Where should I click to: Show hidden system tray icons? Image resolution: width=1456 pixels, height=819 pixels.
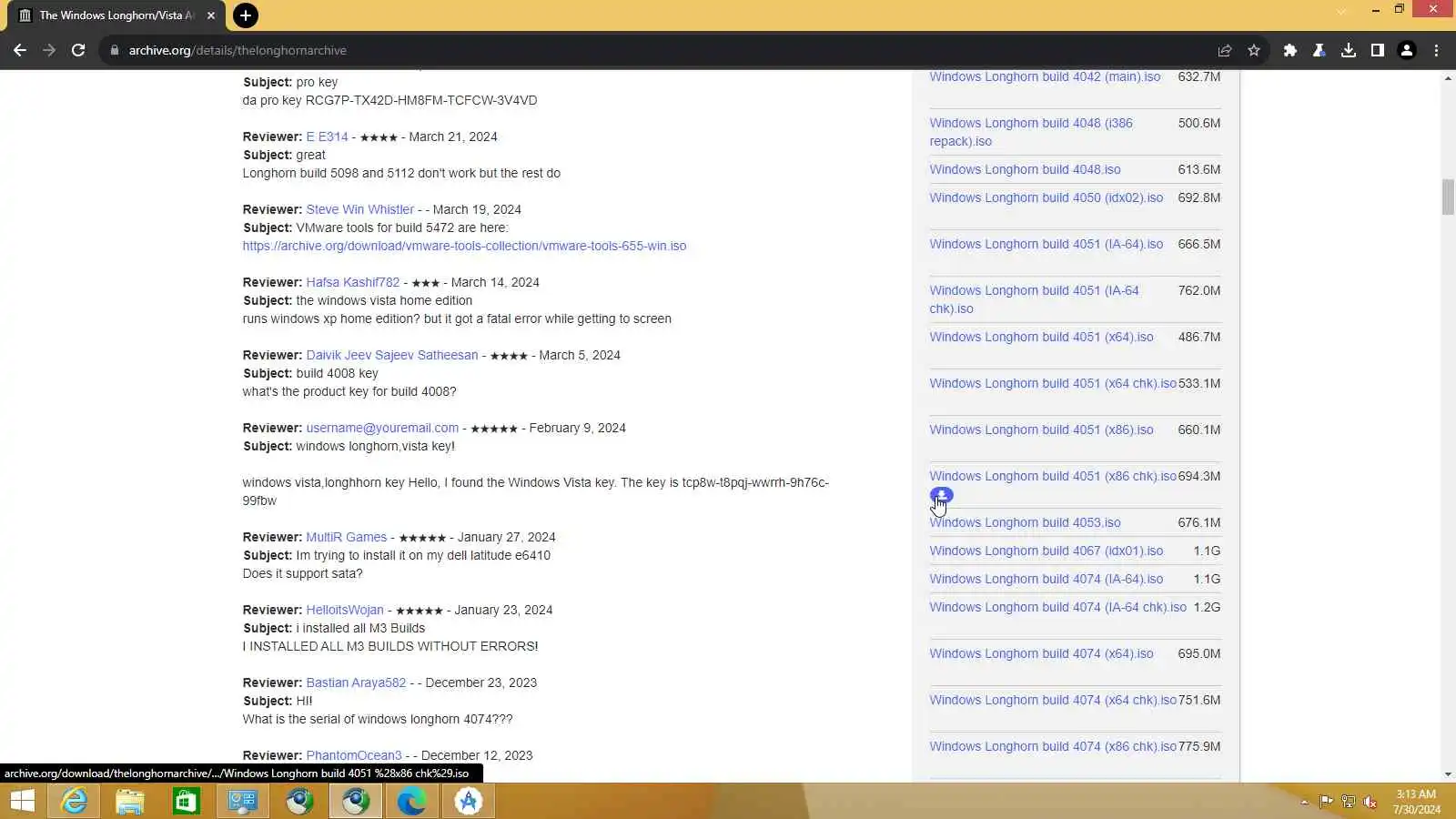pyautogui.click(x=1304, y=802)
